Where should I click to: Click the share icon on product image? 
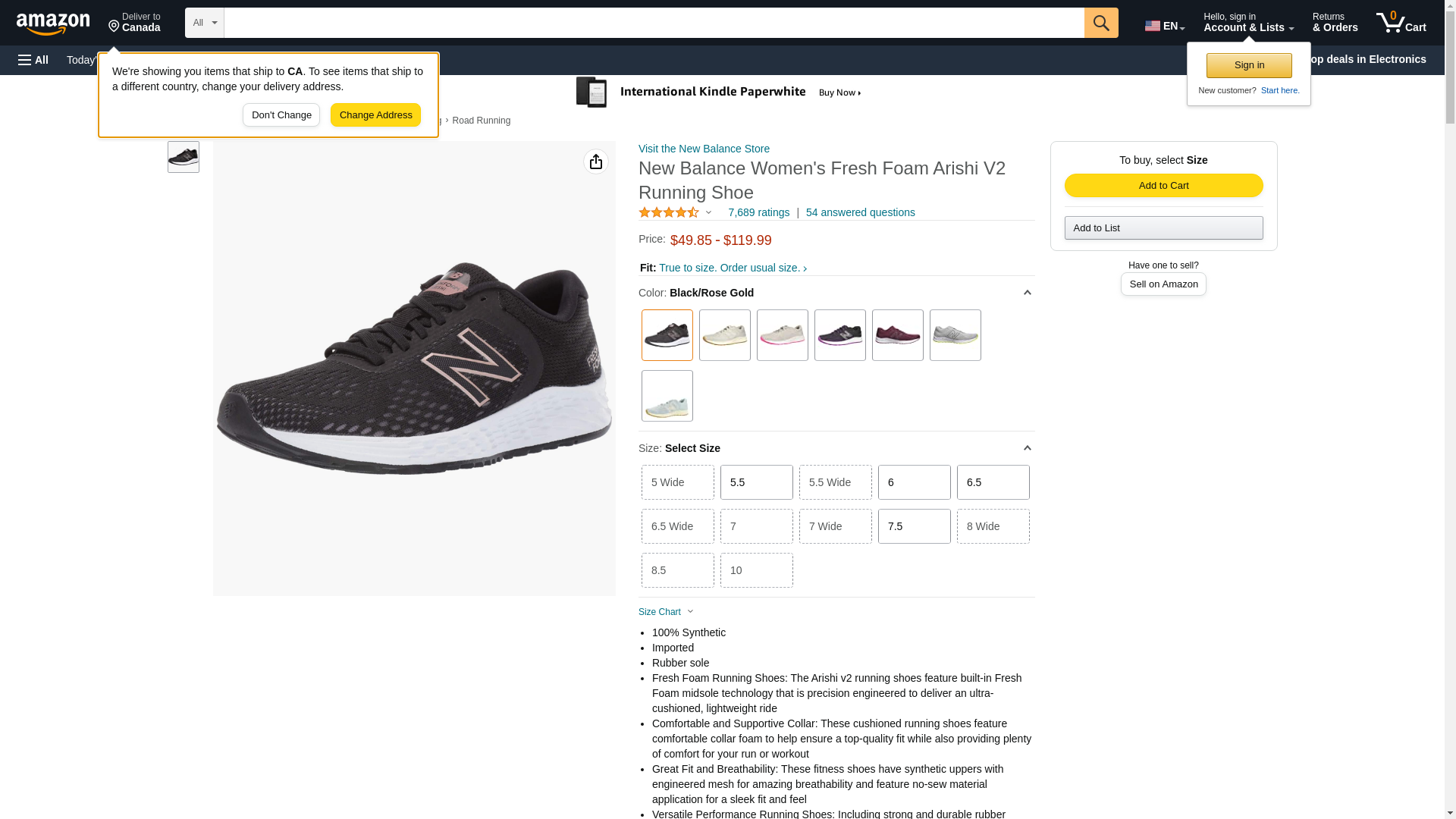click(596, 162)
